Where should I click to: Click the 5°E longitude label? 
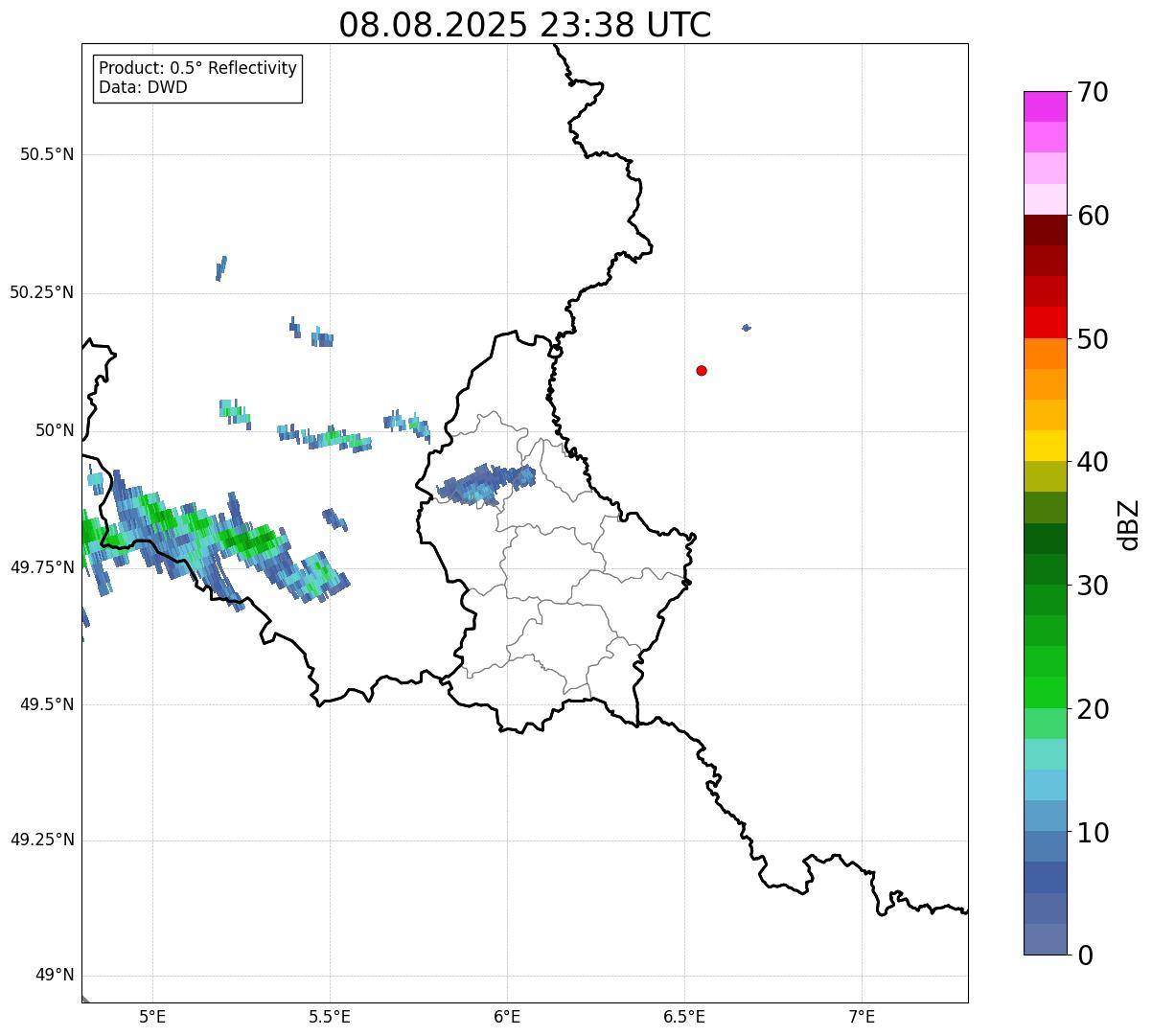[x=152, y=1016]
